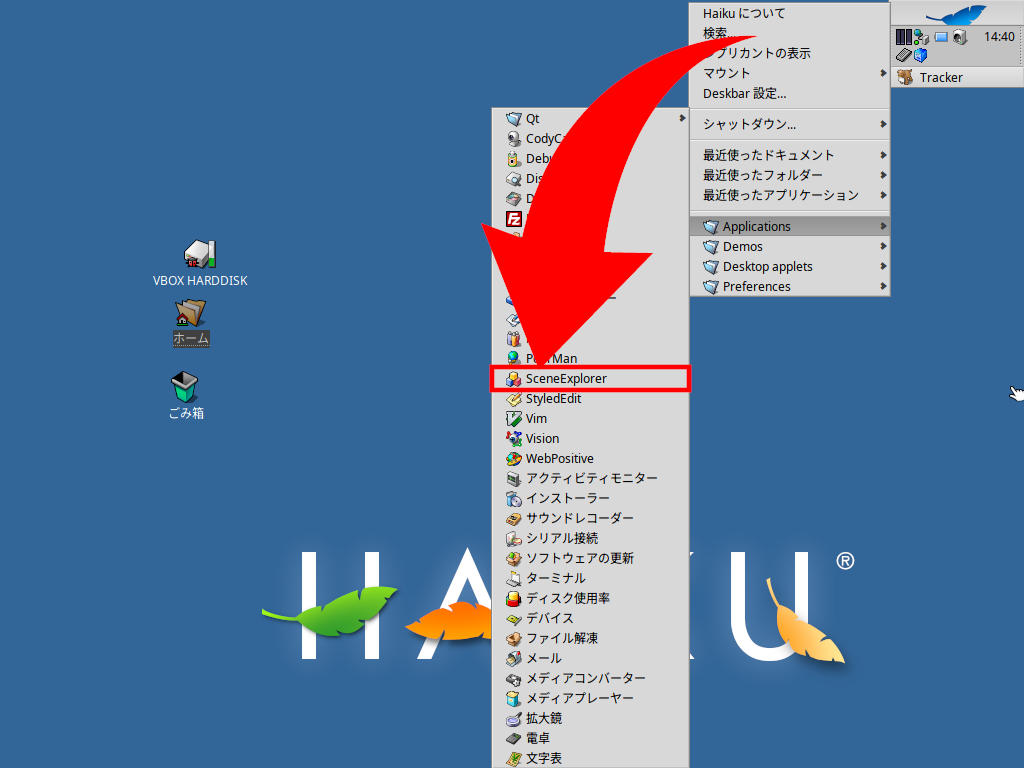Open ディスク使用率

pyautogui.click(x=590, y=598)
